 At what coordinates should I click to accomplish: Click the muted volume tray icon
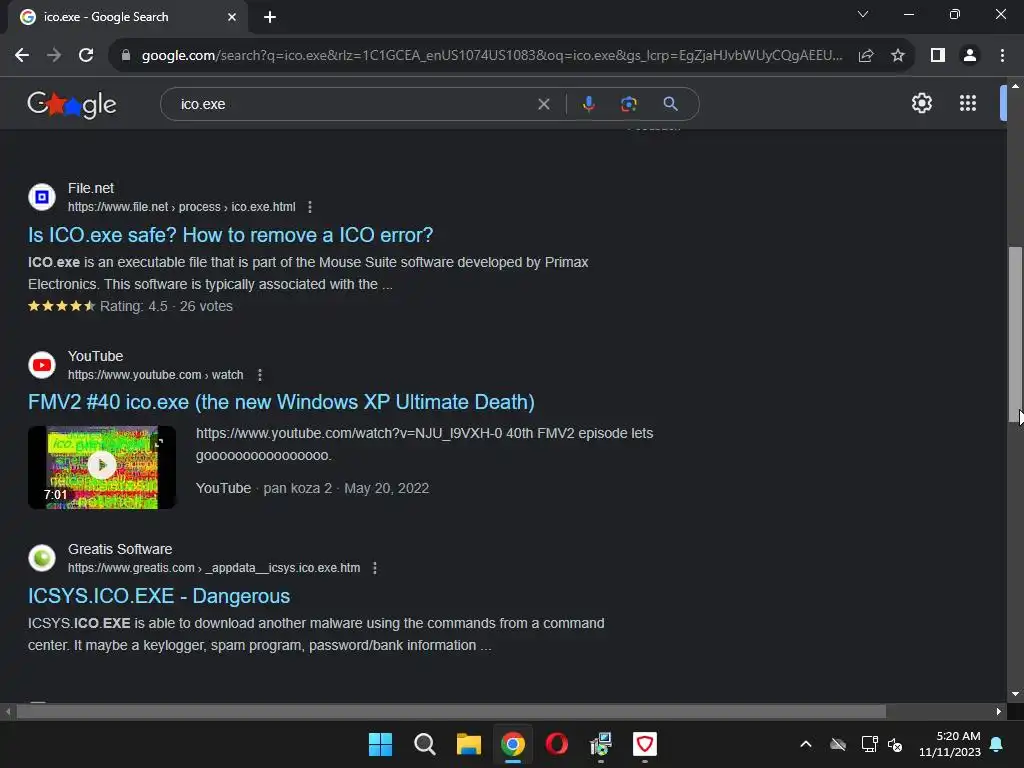[x=895, y=744]
